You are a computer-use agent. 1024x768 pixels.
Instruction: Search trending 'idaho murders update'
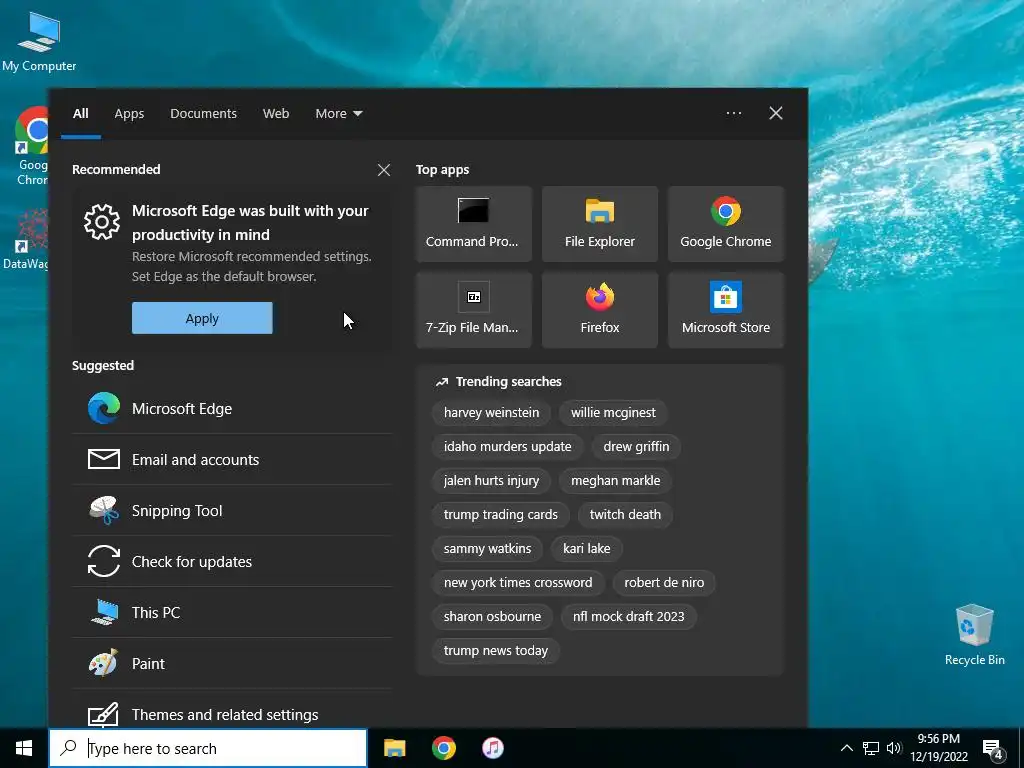(507, 447)
